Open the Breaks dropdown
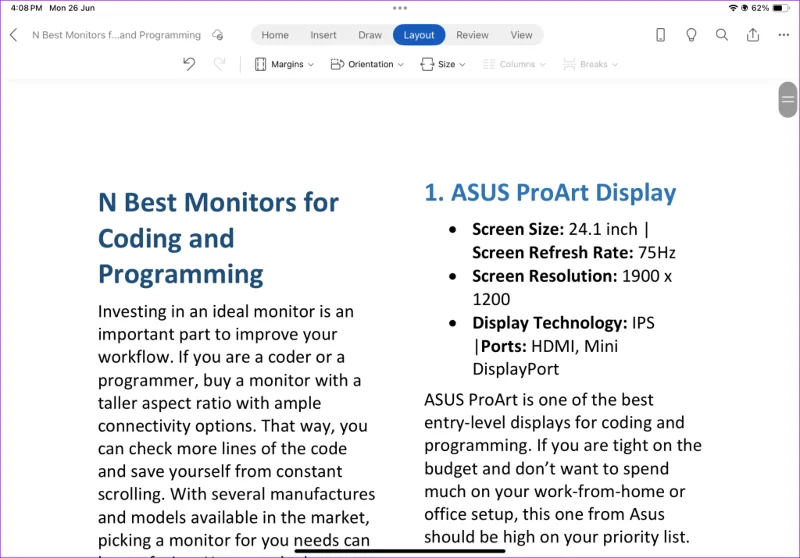Image resolution: width=800 pixels, height=558 pixels. click(590, 64)
